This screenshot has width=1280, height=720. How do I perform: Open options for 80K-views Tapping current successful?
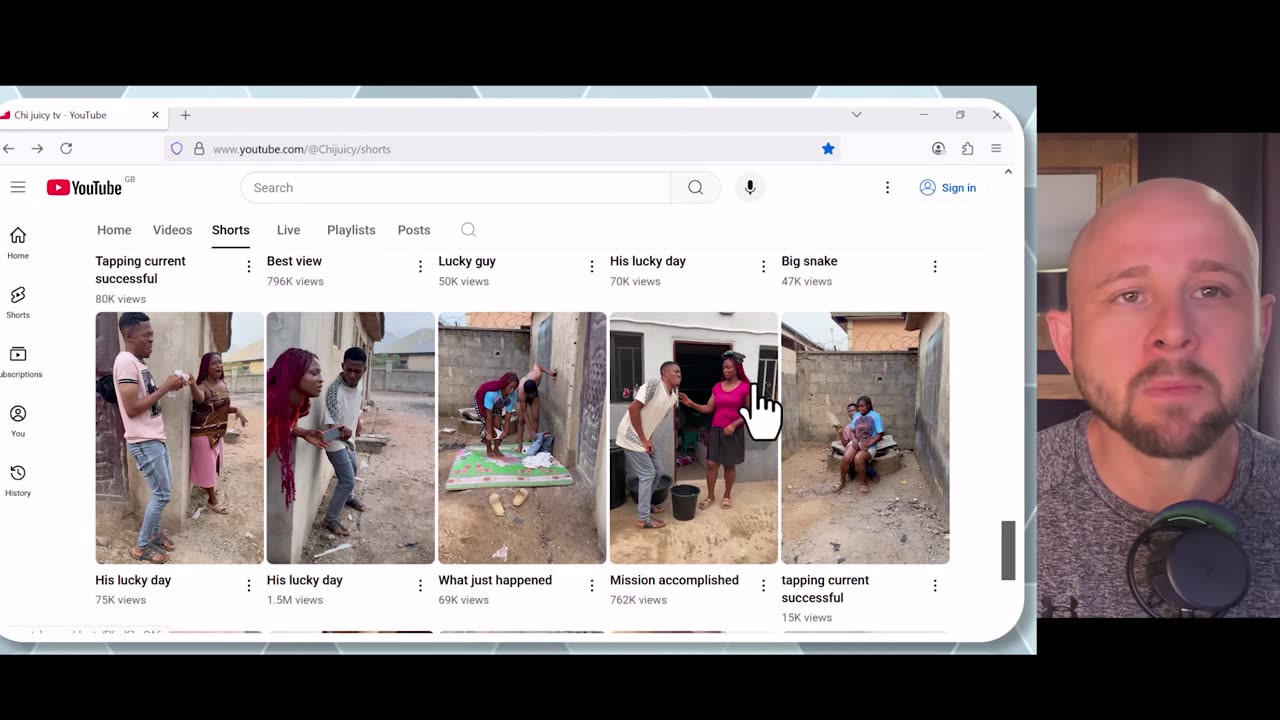[x=249, y=266]
